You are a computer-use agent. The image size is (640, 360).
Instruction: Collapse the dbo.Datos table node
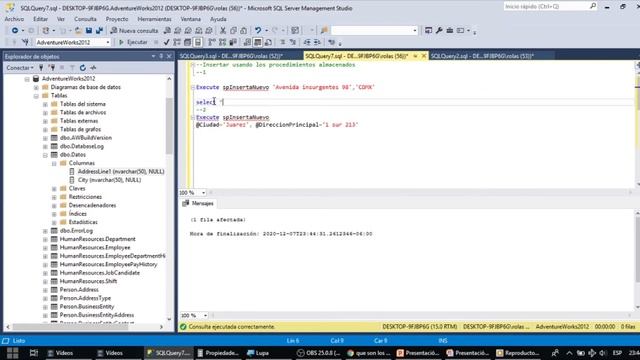coord(45,155)
